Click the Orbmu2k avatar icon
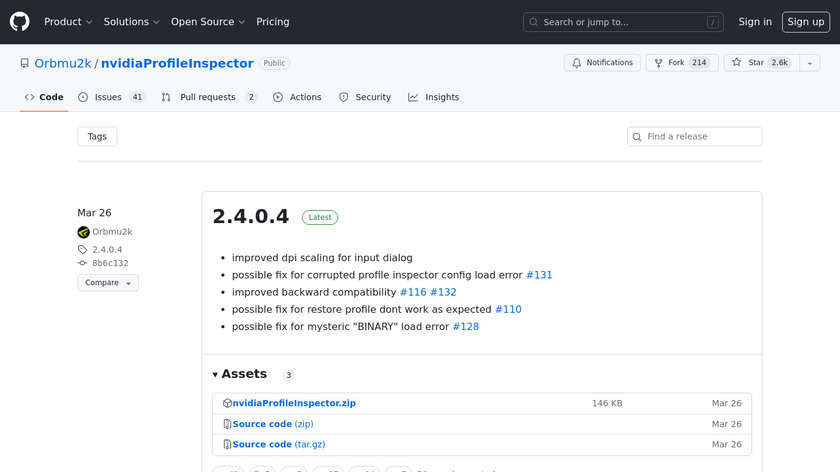This screenshot has width=840, height=472. click(x=83, y=232)
